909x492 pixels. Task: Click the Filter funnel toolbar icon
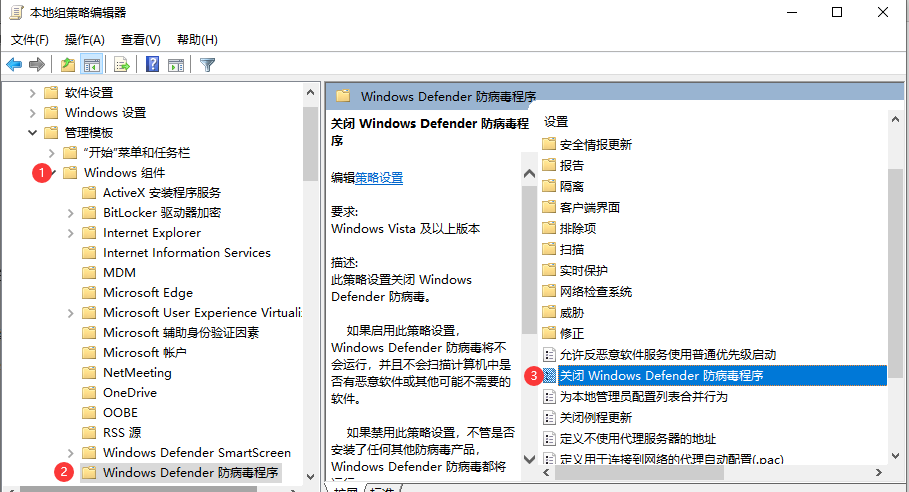pos(207,64)
